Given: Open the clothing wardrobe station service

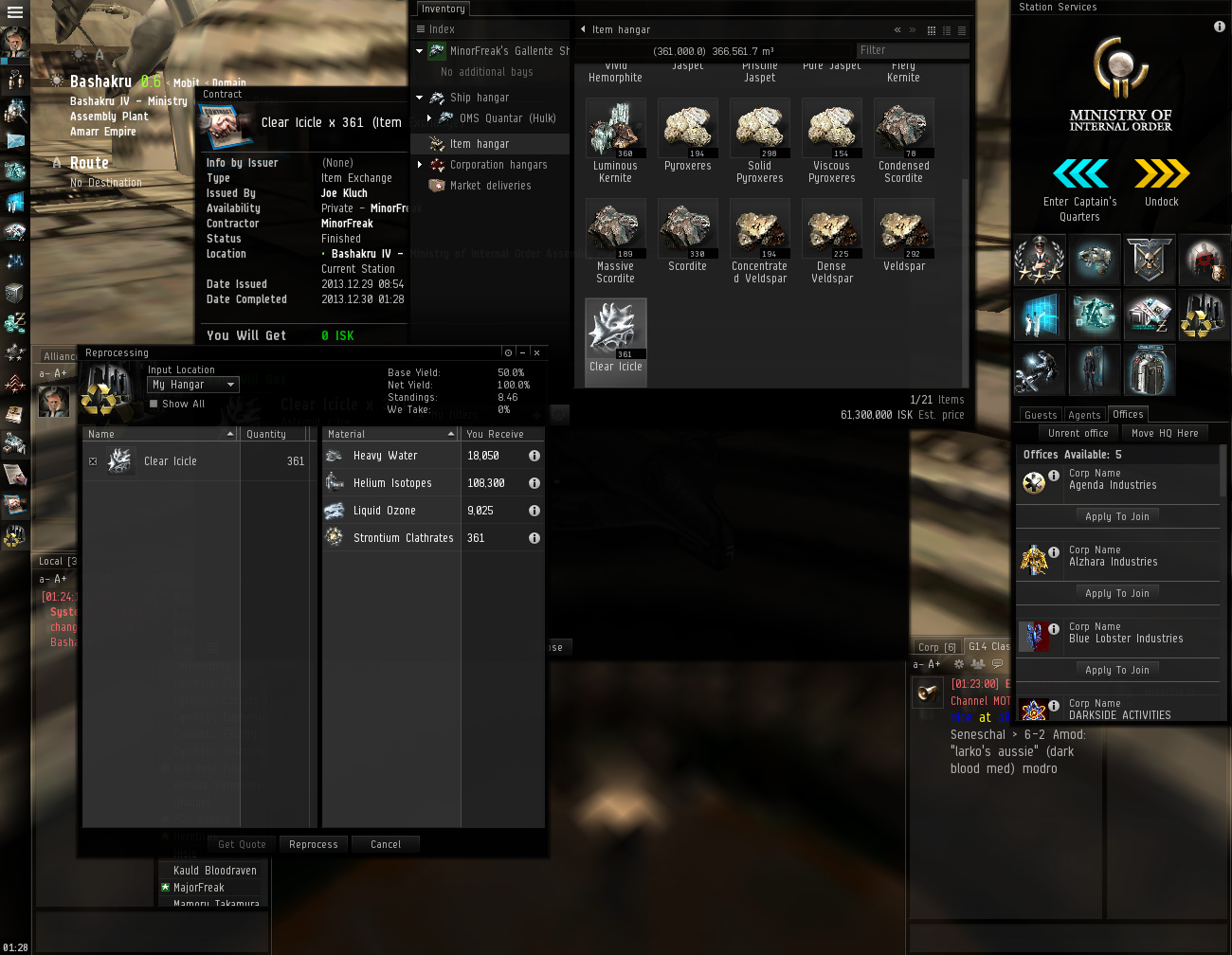Looking at the screenshot, I should (1150, 370).
